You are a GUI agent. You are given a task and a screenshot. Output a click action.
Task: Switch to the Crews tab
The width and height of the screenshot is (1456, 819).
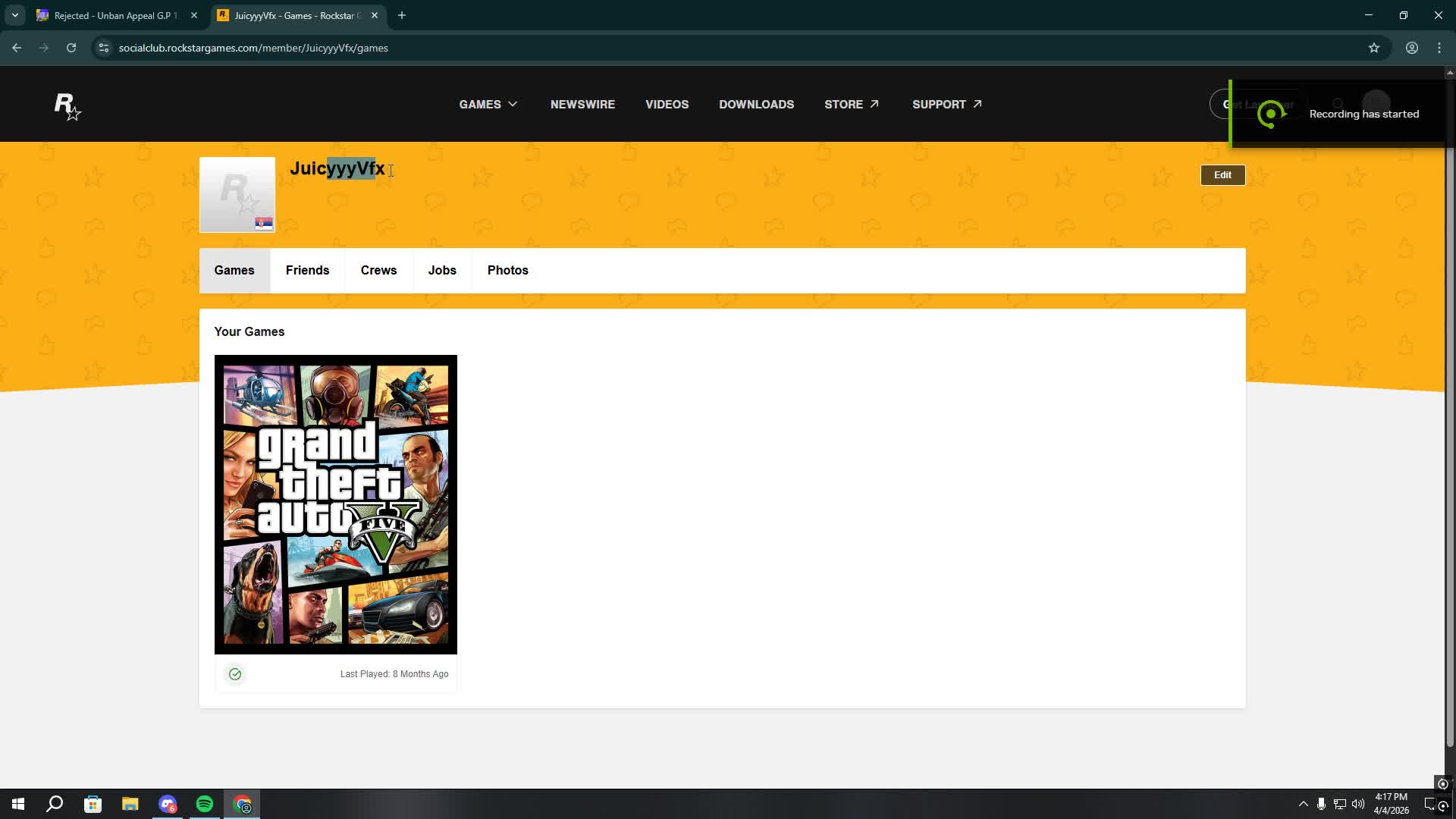(x=378, y=271)
